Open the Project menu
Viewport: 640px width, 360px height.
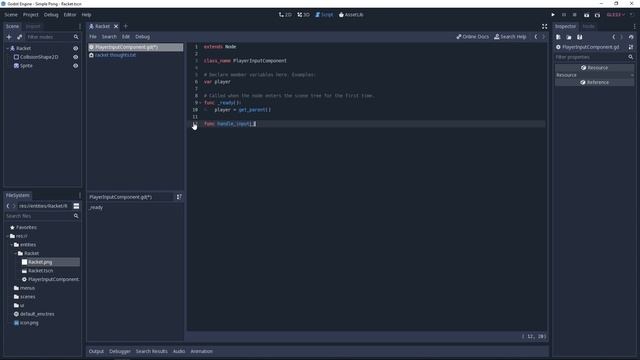coord(31,15)
